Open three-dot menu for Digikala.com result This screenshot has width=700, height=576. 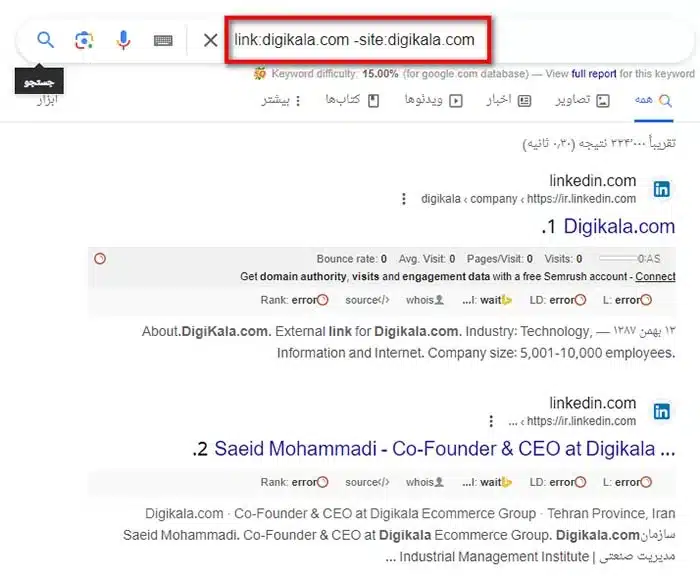[403, 199]
